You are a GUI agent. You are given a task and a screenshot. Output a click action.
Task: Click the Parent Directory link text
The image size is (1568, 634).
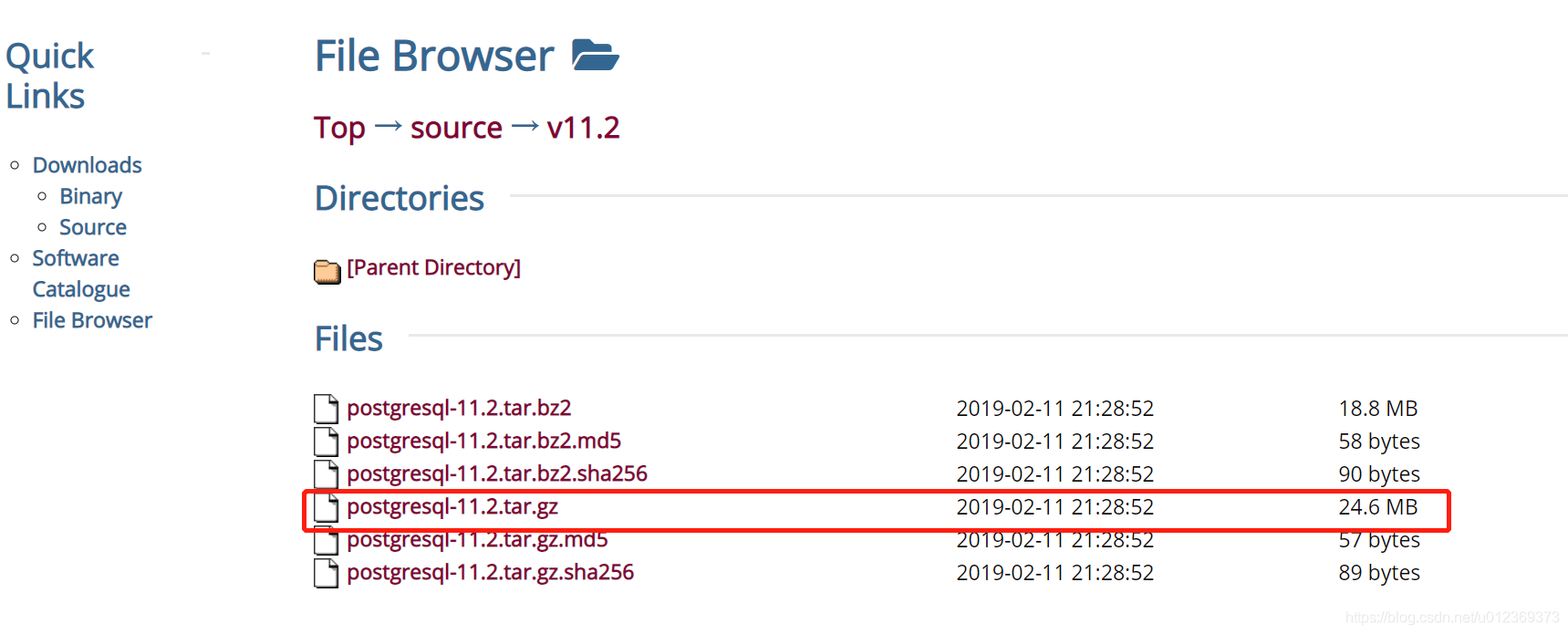[x=433, y=267]
